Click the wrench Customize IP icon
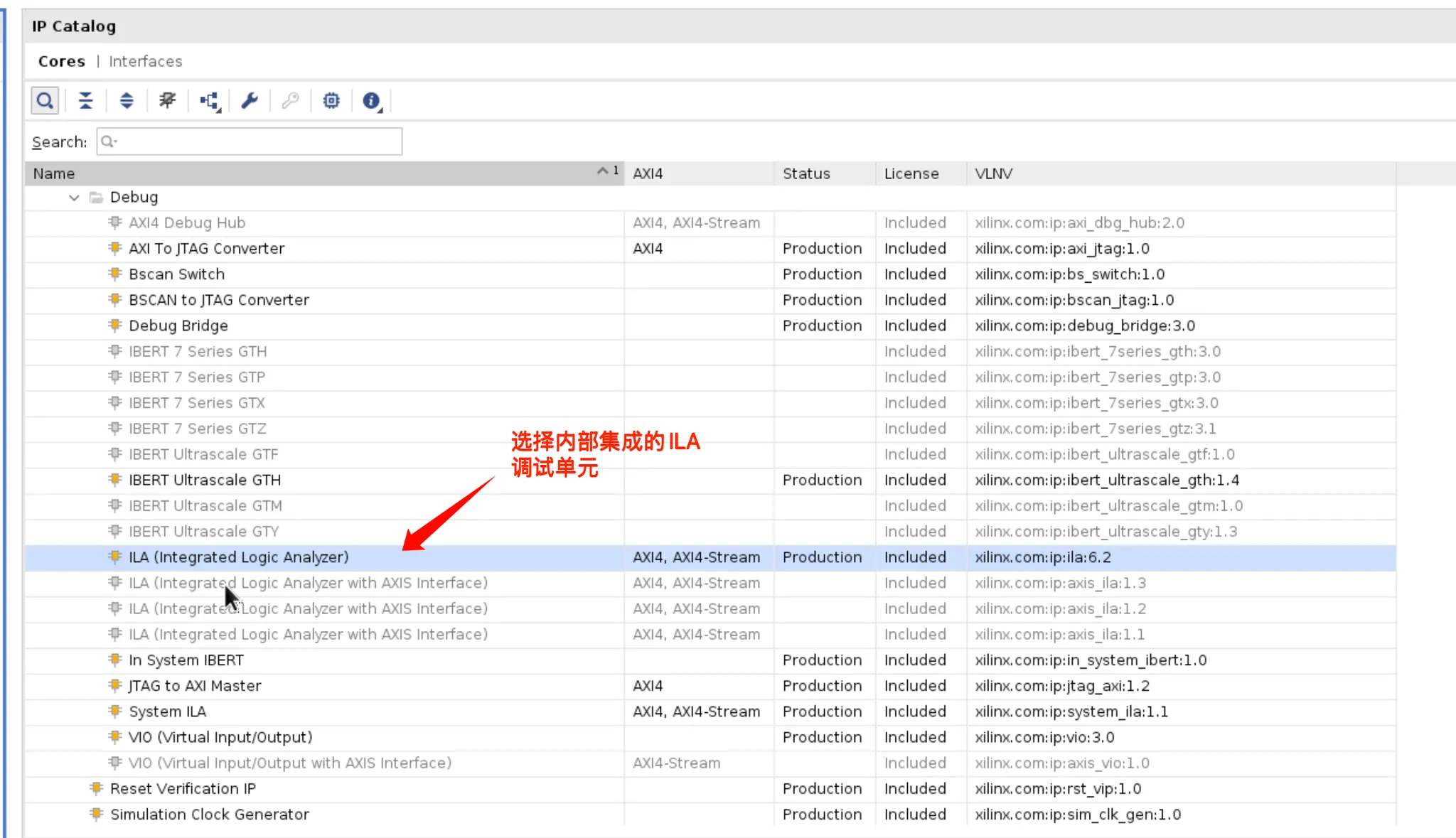 [x=250, y=101]
